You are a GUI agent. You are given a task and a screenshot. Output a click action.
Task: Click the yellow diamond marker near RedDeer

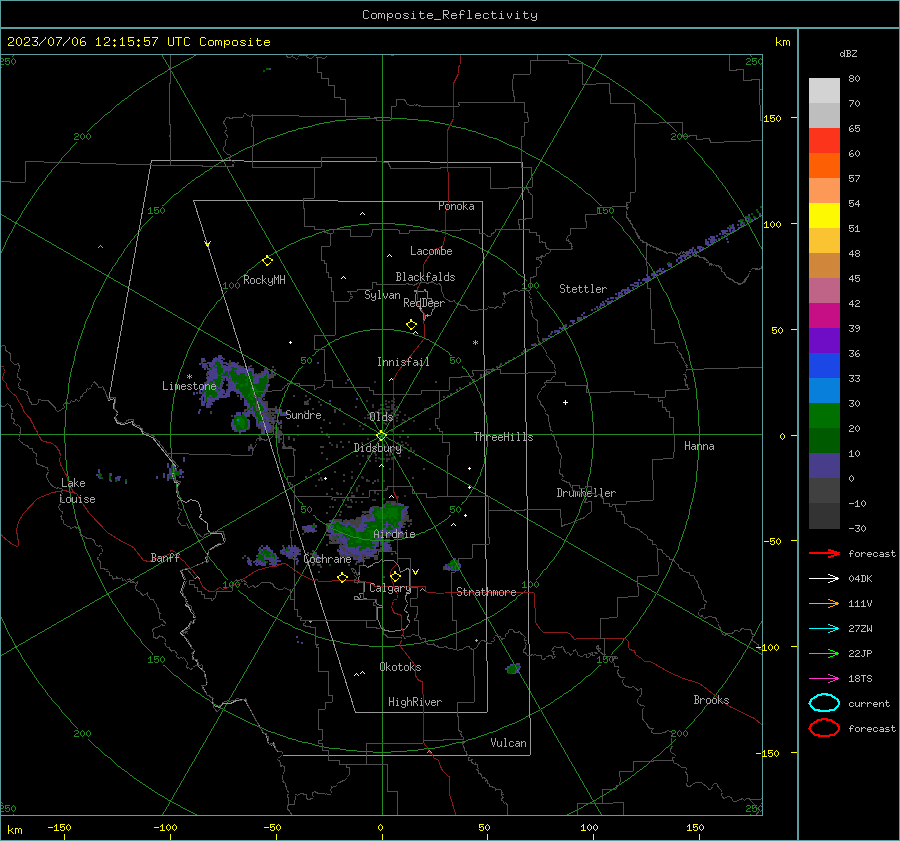411,325
